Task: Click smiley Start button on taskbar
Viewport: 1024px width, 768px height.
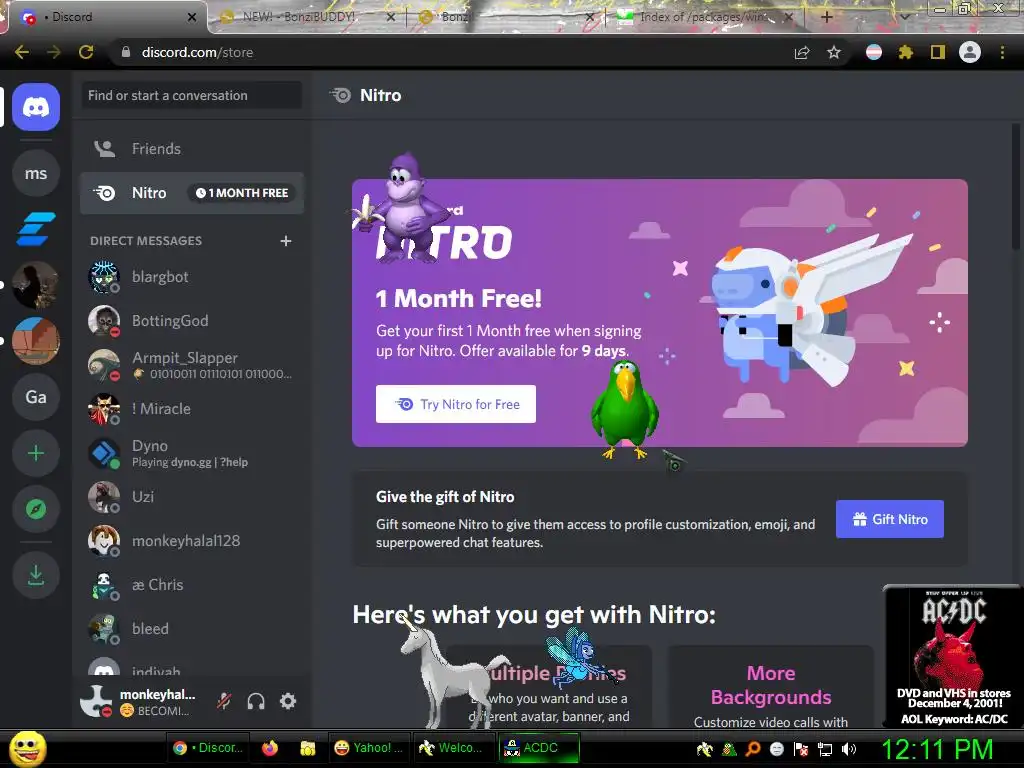Action: (x=27, y=748)
